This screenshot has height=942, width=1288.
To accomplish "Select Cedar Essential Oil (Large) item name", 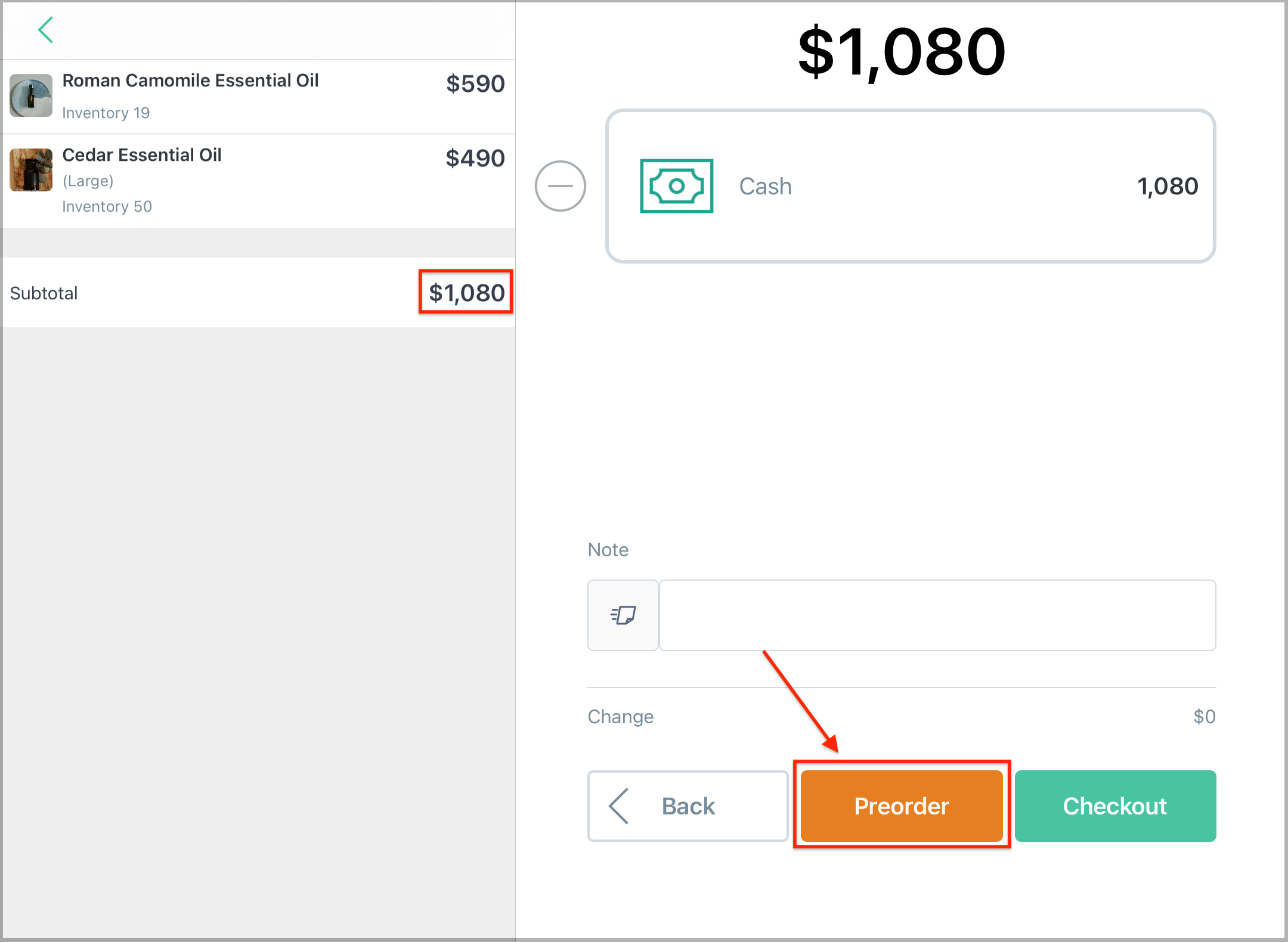I will coord(142,167).
